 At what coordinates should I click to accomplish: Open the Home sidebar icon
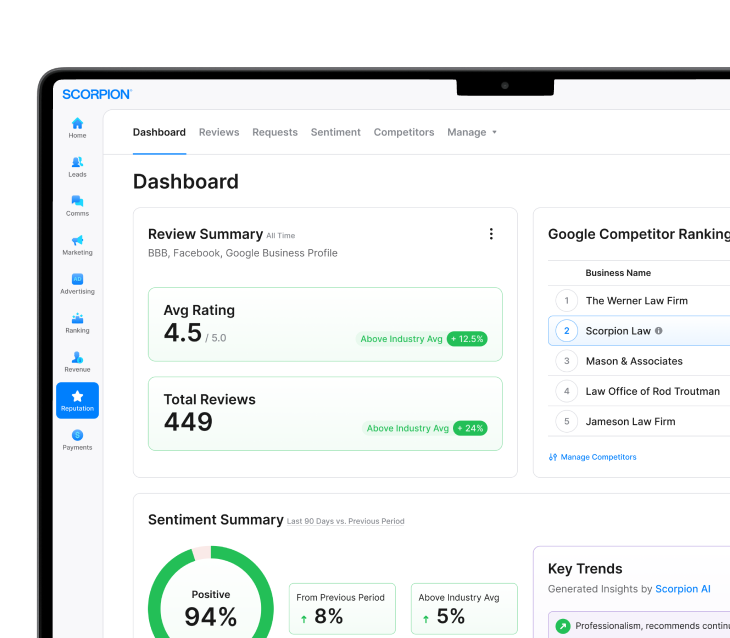pos(77,123)
